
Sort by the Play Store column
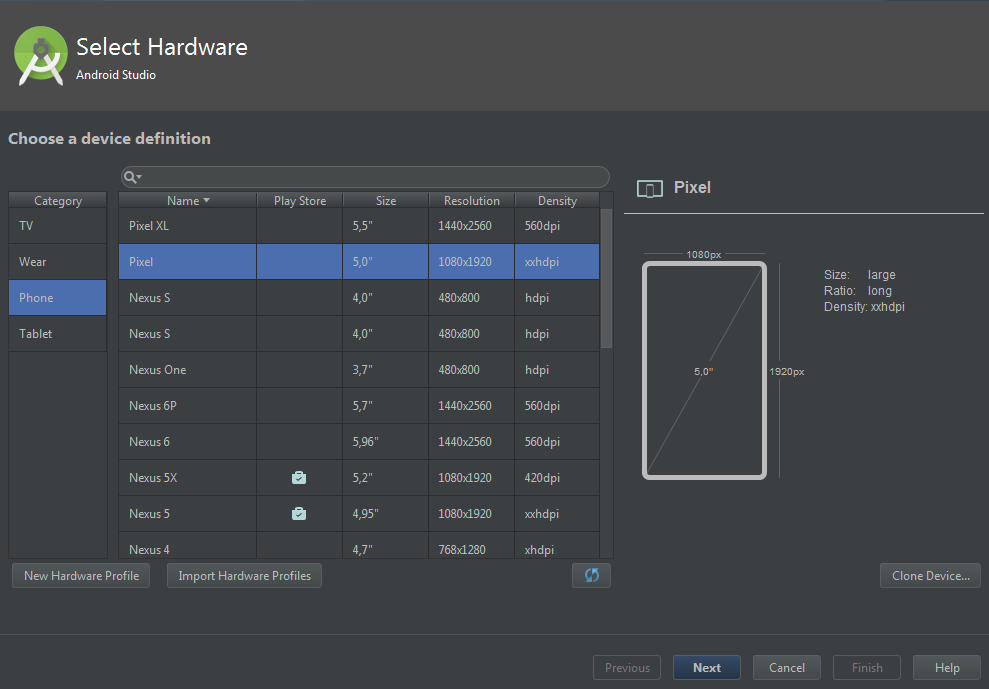pyautogui.click(x=299, y=201)
